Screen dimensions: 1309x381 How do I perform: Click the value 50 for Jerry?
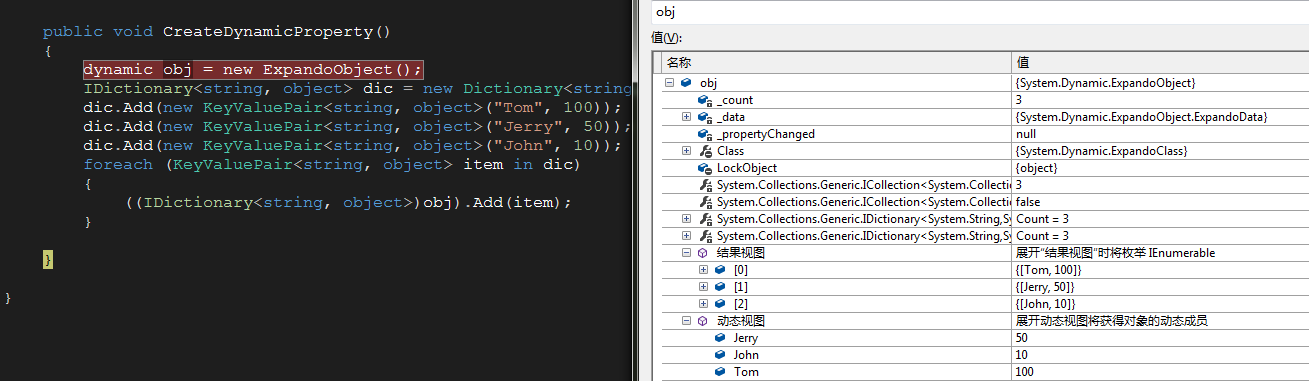click(1022, 338)
